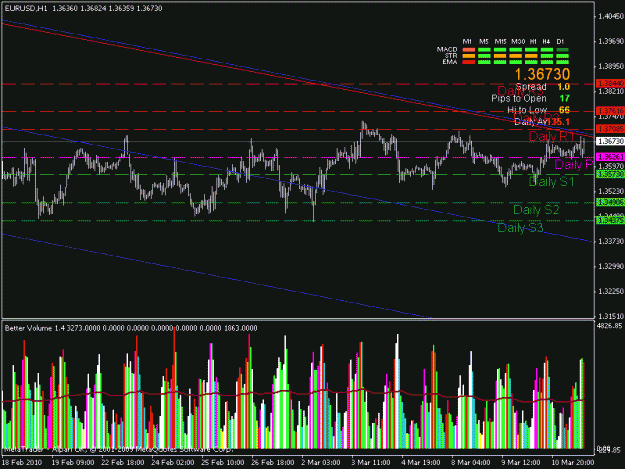Screen dimensions: 625x469
Task: Click the 1.35230 price axis label
Action: pos(611,191)
